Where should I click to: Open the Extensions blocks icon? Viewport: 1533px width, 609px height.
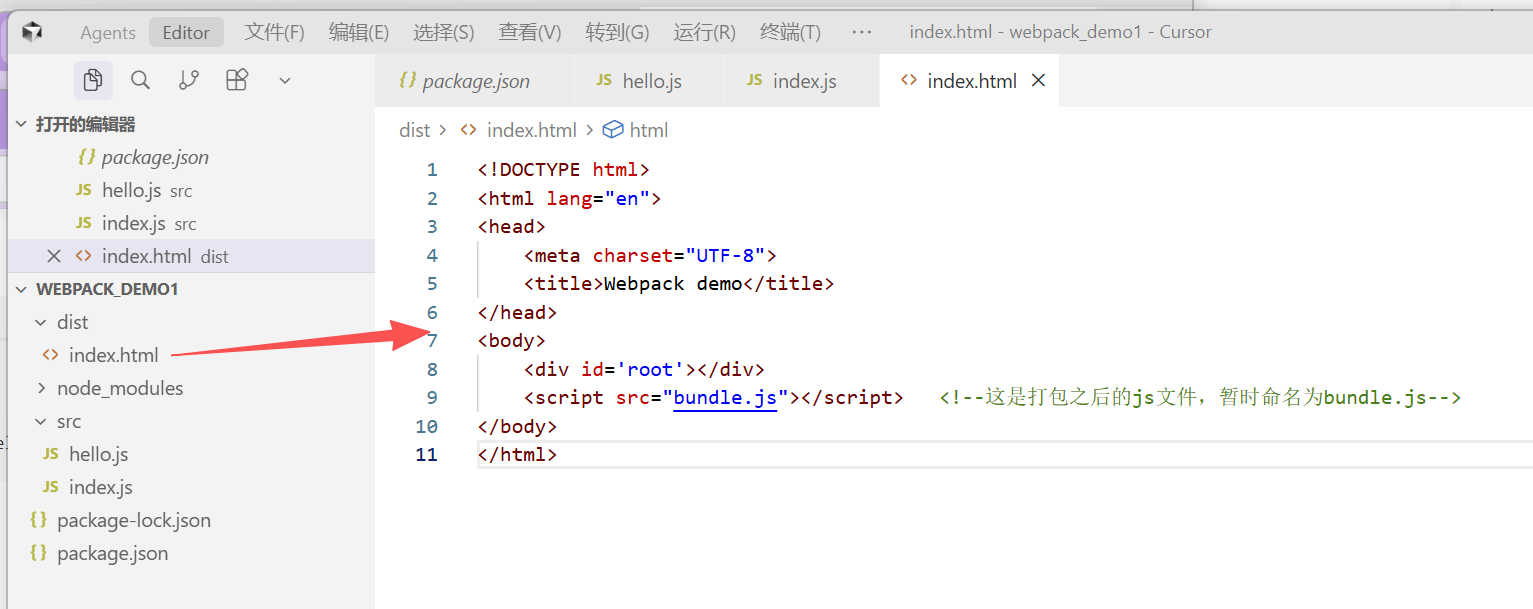point(237,80)
